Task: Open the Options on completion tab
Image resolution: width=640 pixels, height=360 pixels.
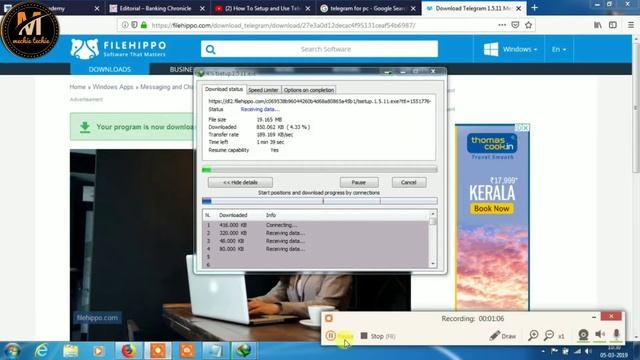Action: 309,90
